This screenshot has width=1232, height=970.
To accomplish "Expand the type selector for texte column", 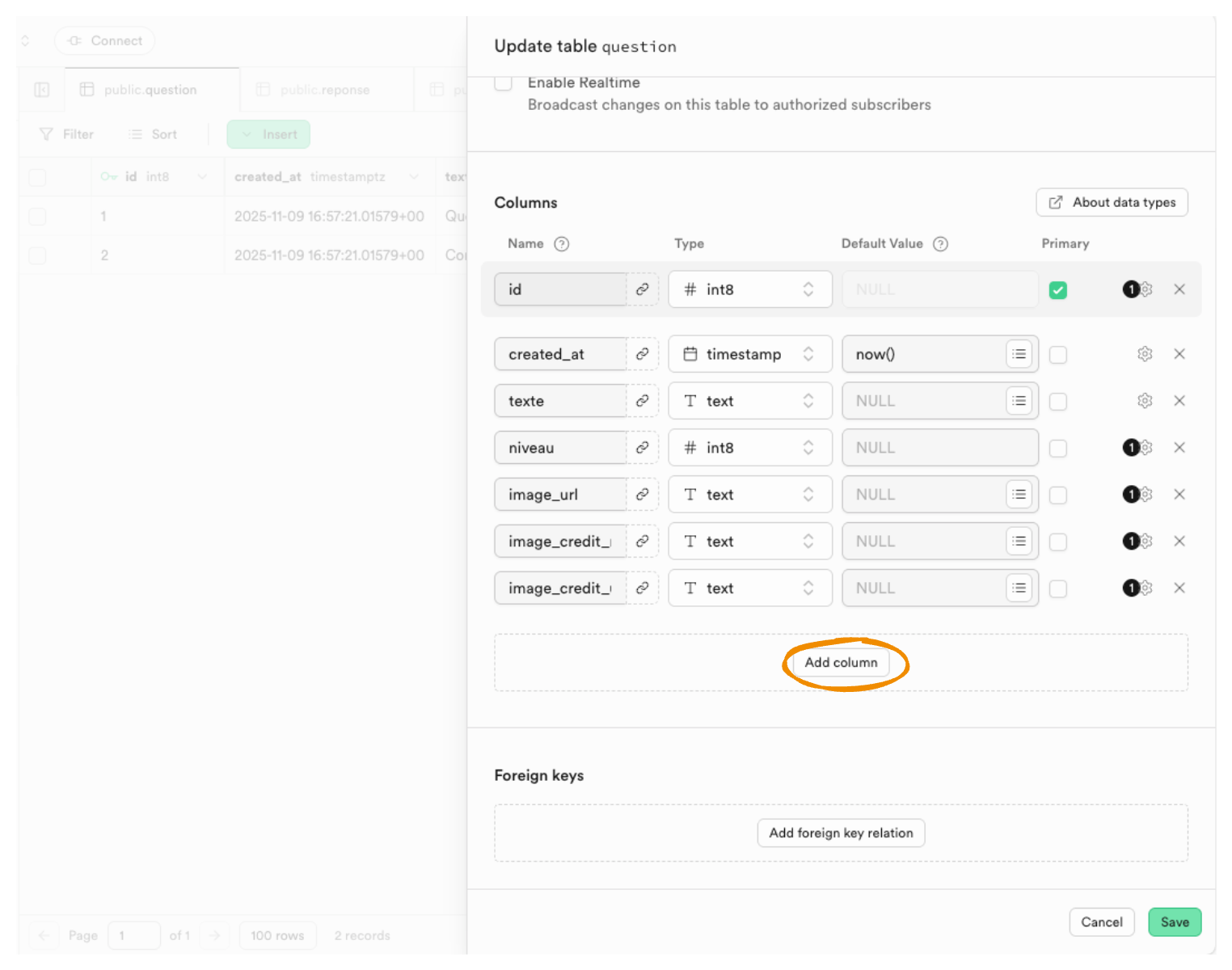I will pos(749,401).
